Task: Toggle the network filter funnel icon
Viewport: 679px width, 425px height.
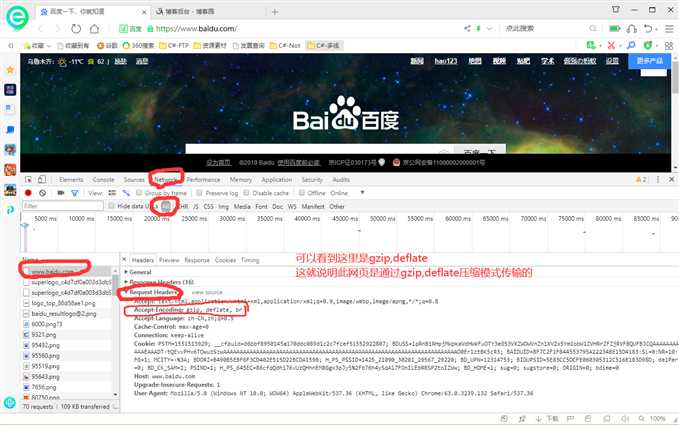Action: point(75,193)
